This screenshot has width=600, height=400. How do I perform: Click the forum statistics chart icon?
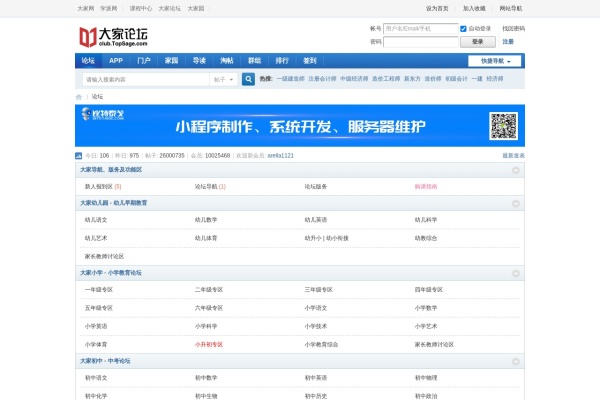[79, 156]
